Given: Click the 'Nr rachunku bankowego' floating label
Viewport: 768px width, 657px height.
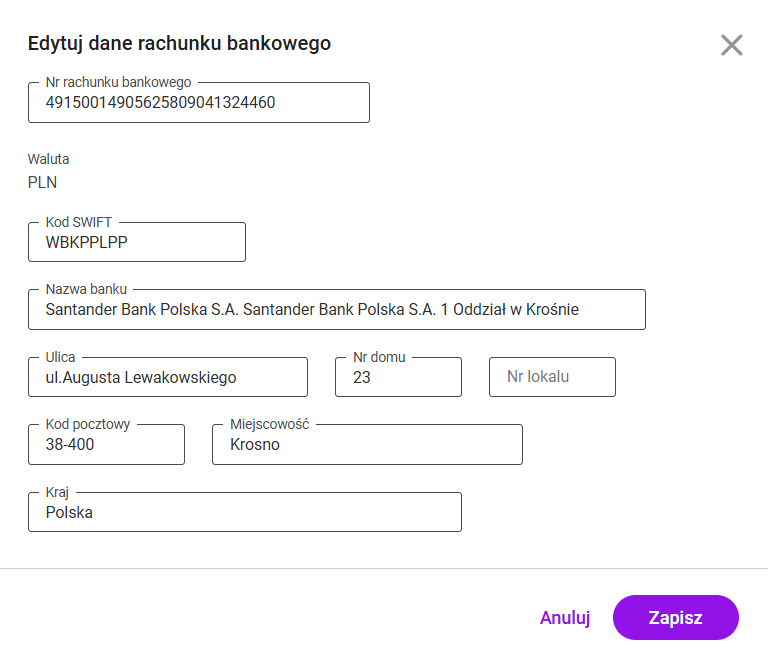Looking at the screenshot, I should coord(118,82).
